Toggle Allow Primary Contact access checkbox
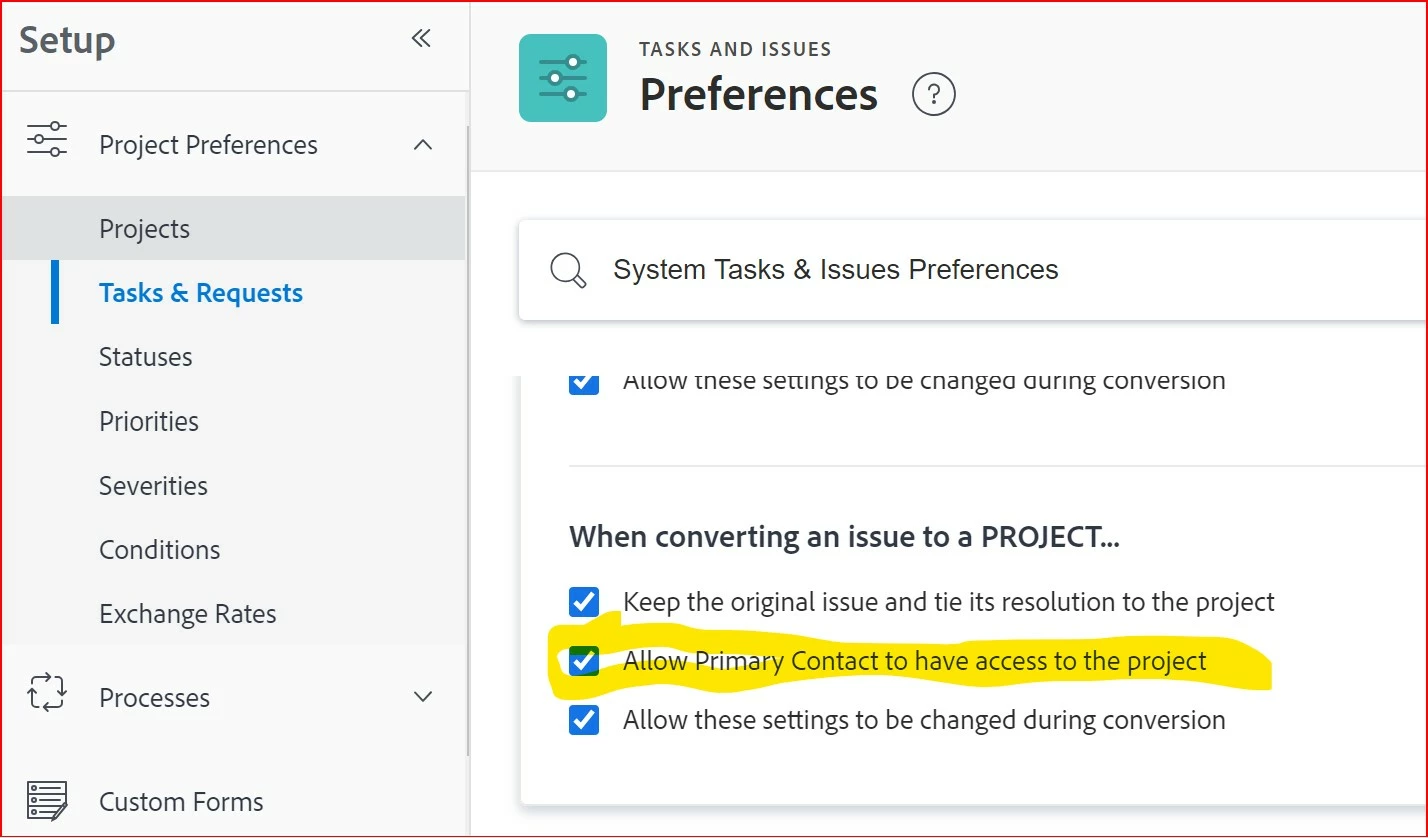The width and height of the screenshot is (1428, 838). (x=584, y=661)
